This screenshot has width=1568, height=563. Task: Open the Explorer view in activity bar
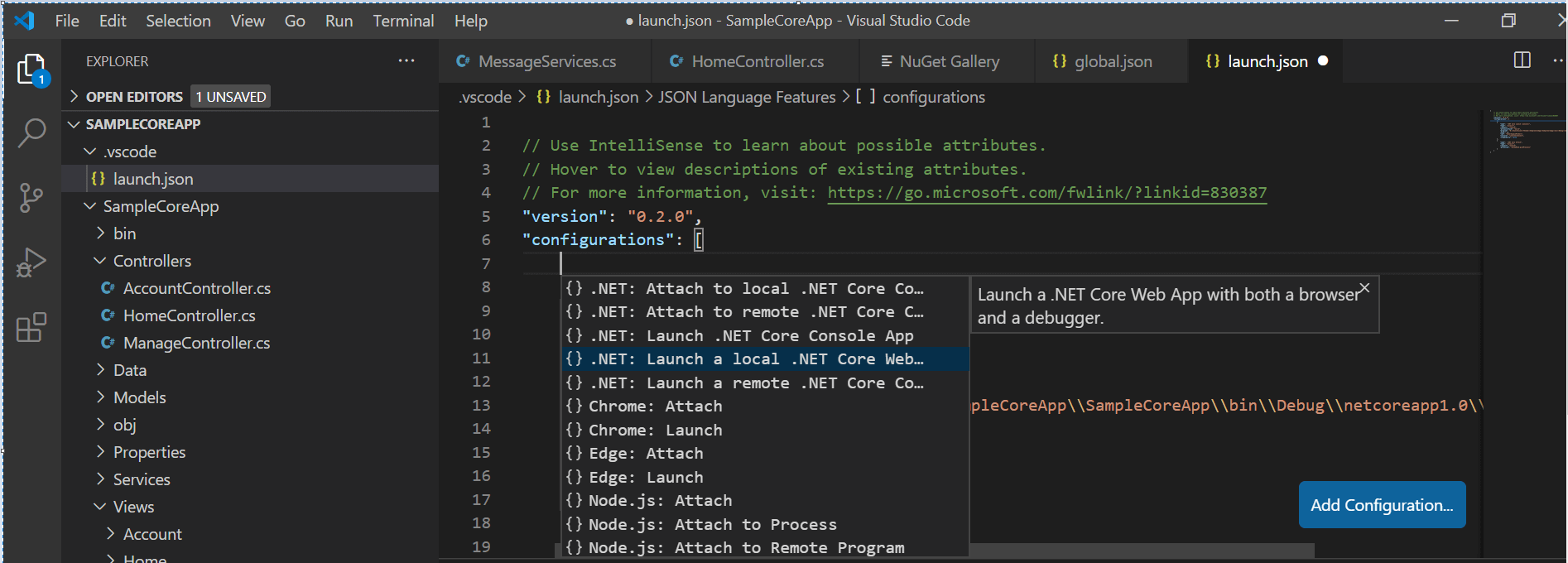pos(31,70)
